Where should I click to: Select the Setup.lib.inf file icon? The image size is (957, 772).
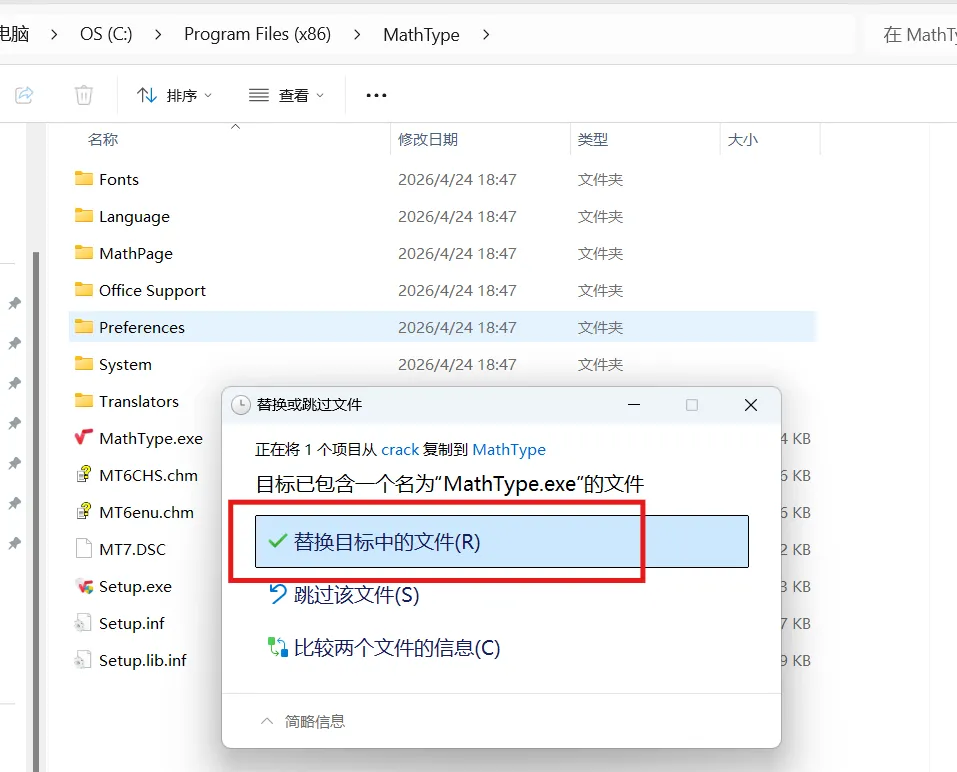pos(83,660)
